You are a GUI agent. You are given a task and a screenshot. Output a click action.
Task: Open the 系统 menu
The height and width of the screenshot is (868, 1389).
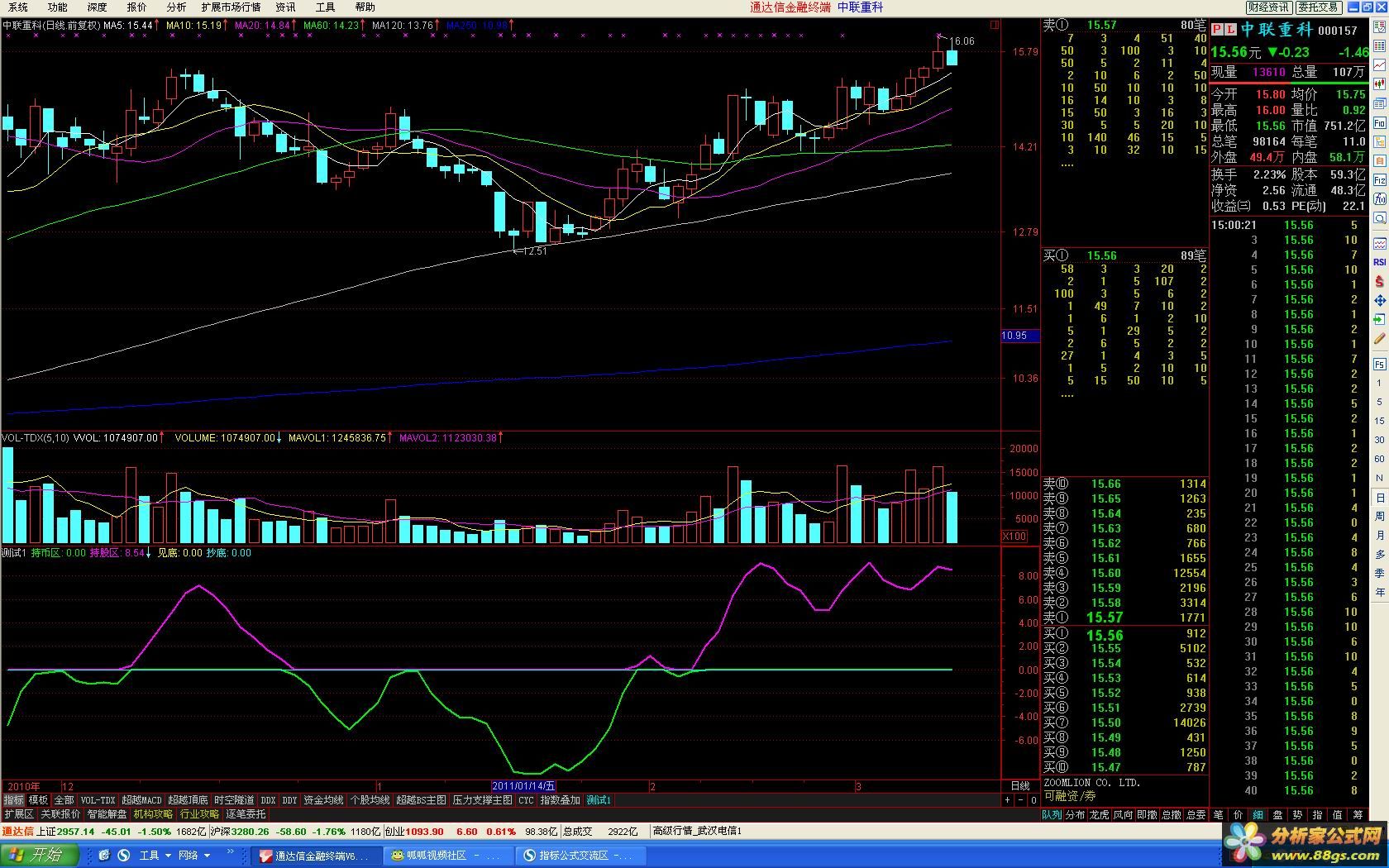coord(18,7)
